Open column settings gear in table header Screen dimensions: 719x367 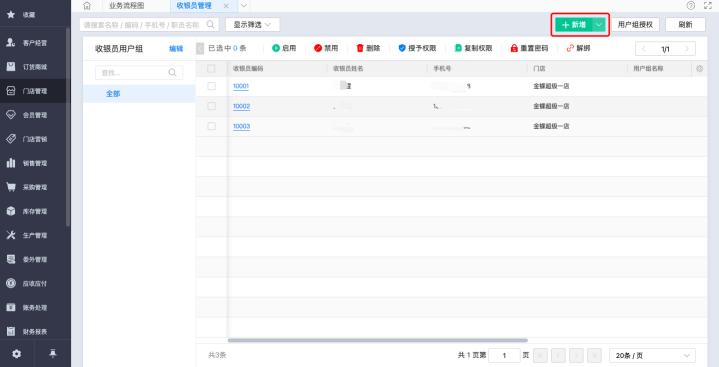click(x=699, y=68)
